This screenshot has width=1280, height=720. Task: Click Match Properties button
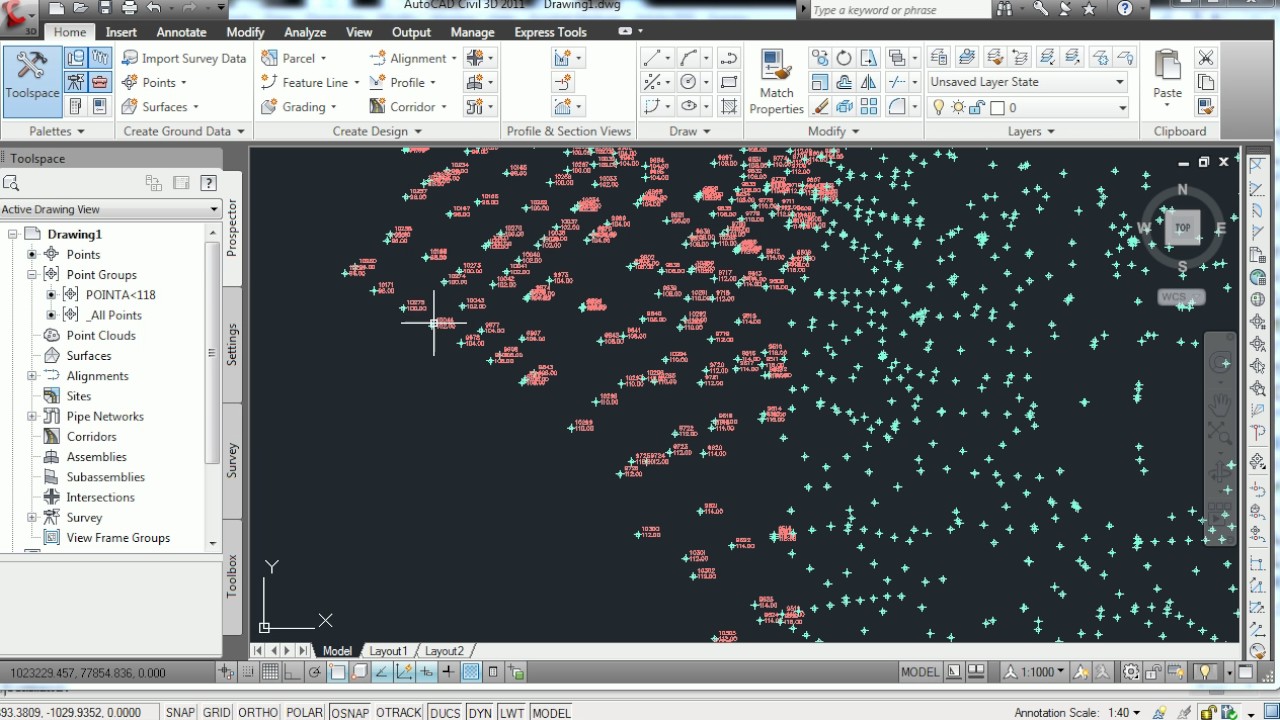coord(776,82)
